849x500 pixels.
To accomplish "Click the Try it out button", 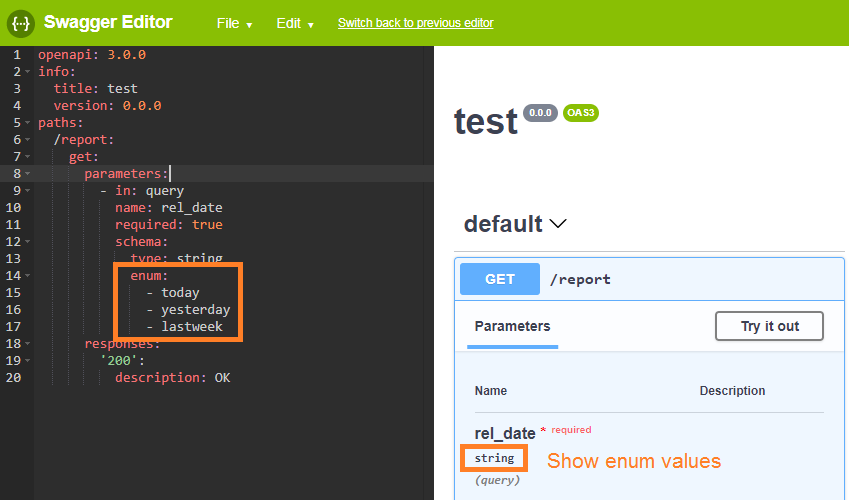I will [x=769, y=326].
